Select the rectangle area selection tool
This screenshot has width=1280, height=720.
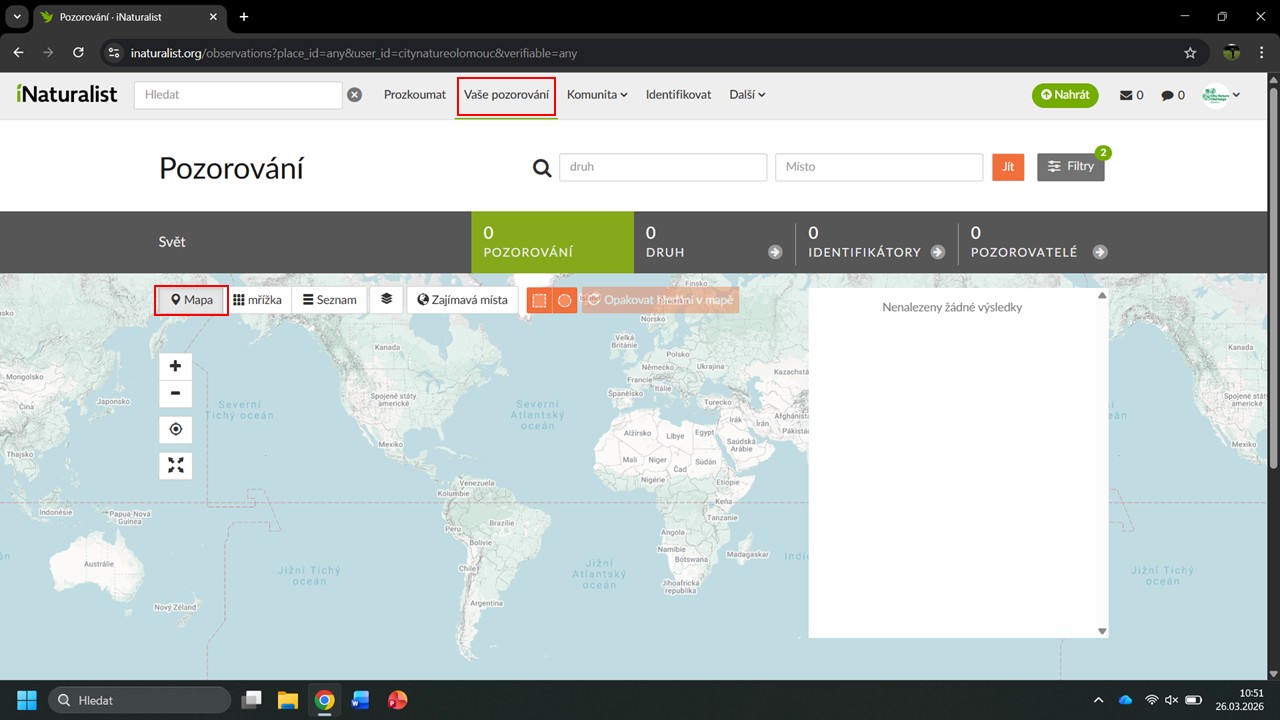point(539,300)
